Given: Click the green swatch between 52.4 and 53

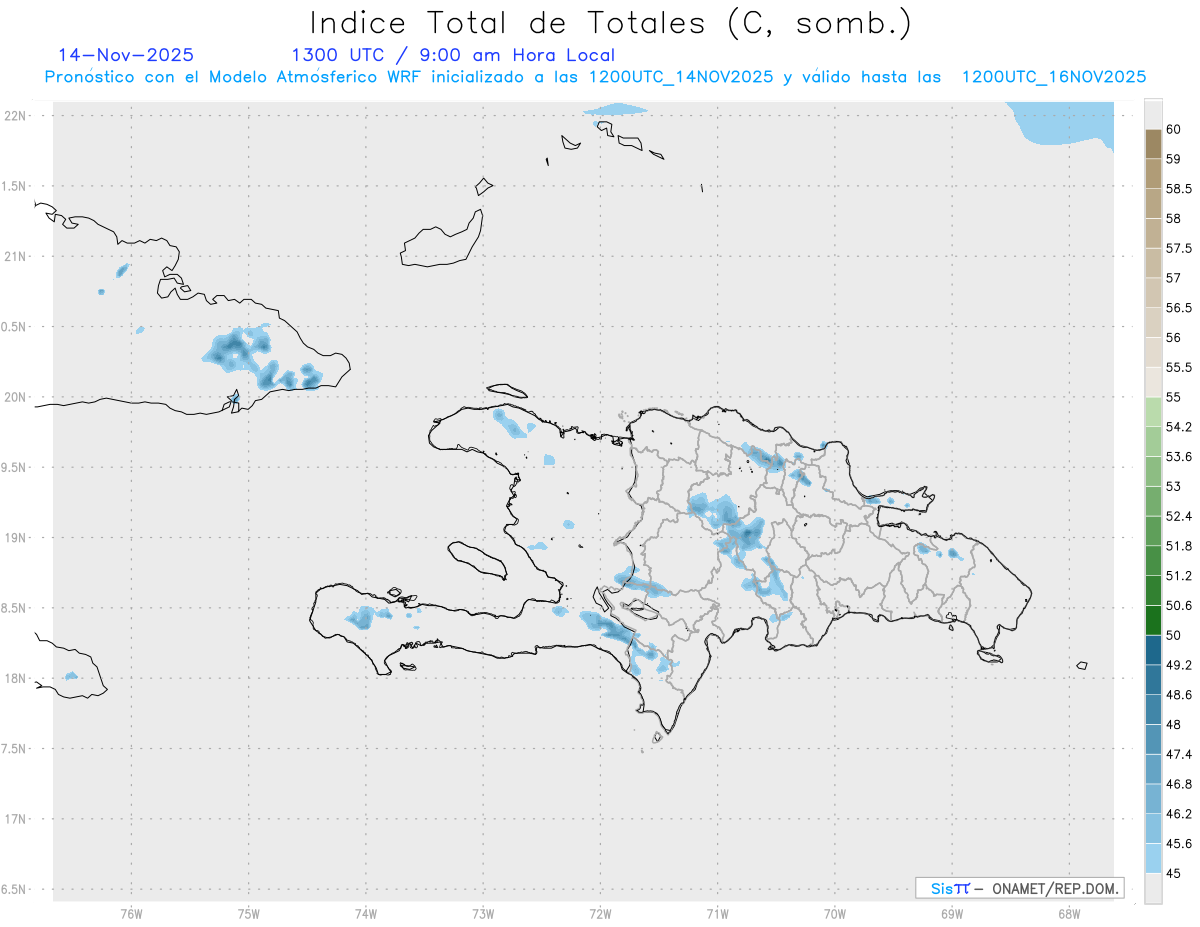Looking at the screenshot, I should point(1153,501).
